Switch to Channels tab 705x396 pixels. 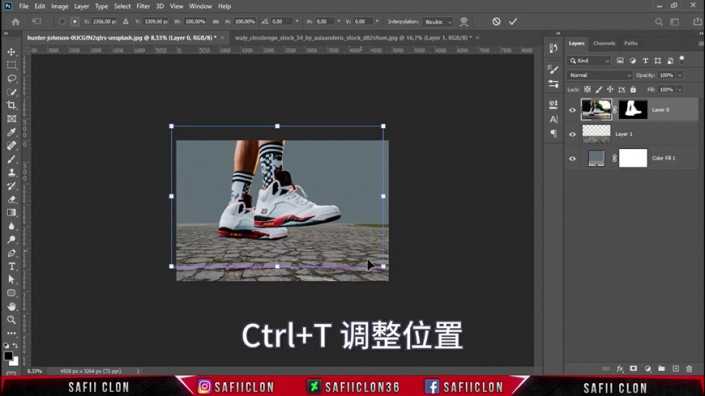click(x=604, y=44)
